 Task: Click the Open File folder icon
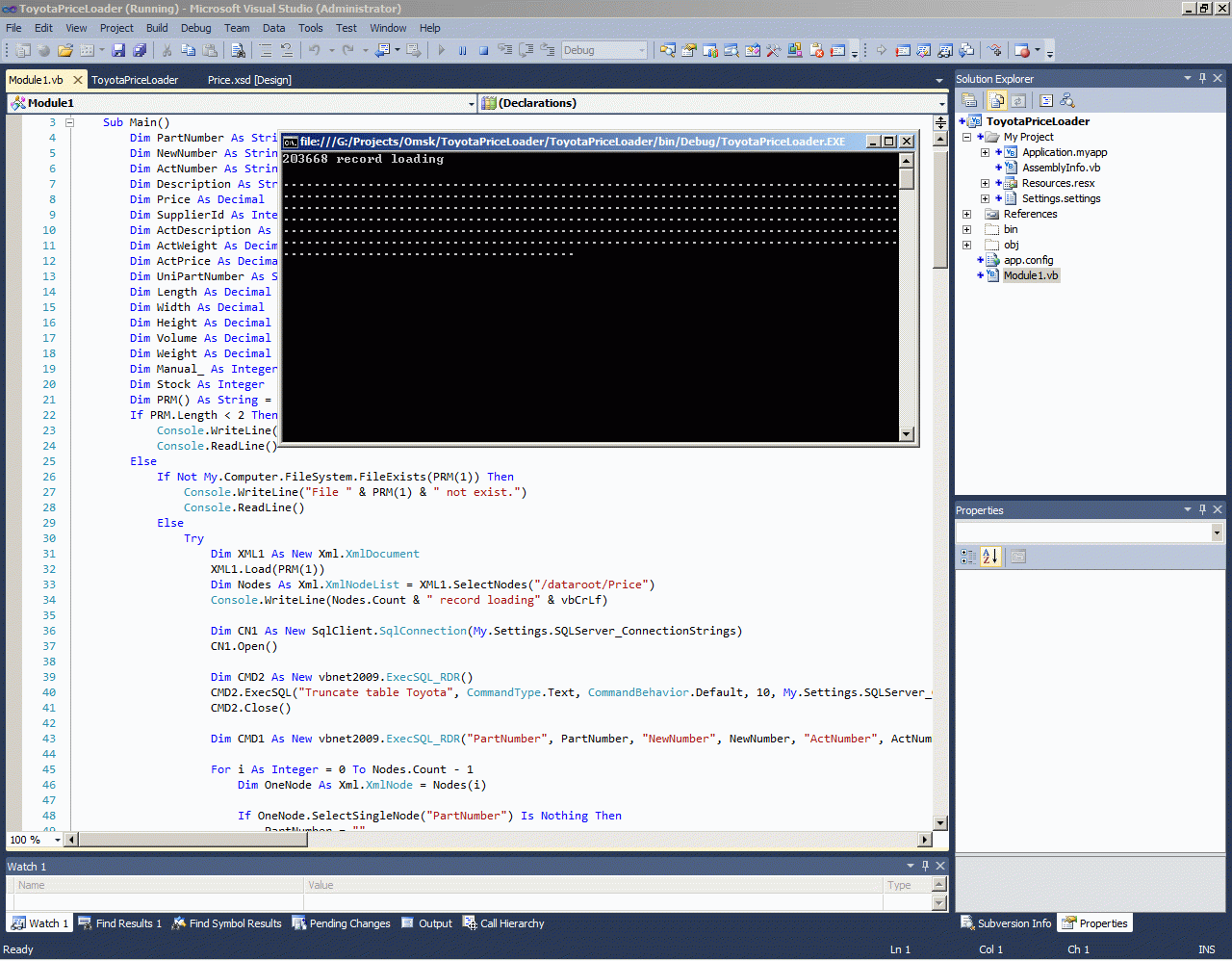pos(65,50)
